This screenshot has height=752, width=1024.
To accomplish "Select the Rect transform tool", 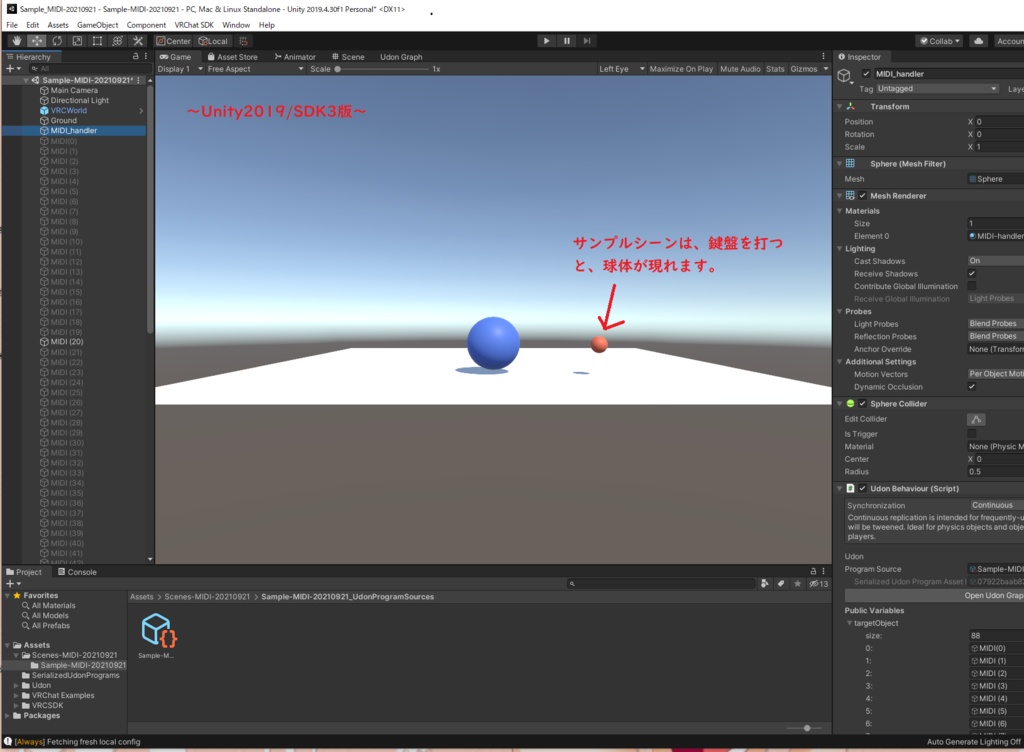I will point(97,41).
